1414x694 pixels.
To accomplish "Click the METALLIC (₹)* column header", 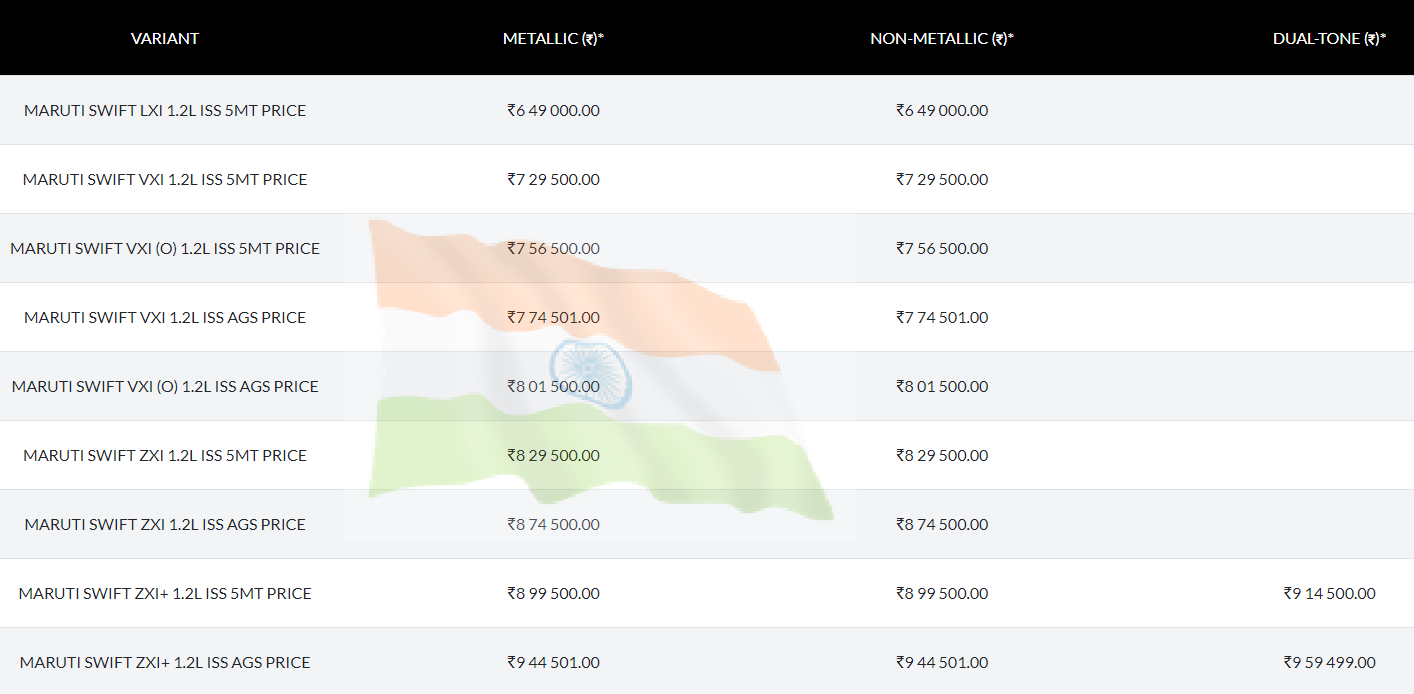I will pyautogui.click(x=553, y=38).
